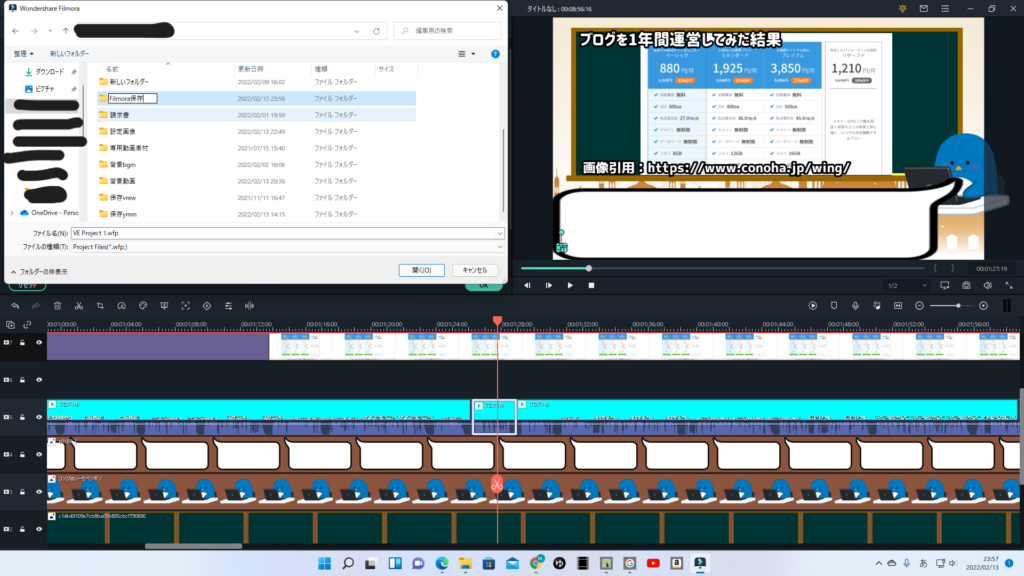Viewport: 1024px width, 576px height.
Task: Click the refresh icon in the address bar
Action: 376,31
